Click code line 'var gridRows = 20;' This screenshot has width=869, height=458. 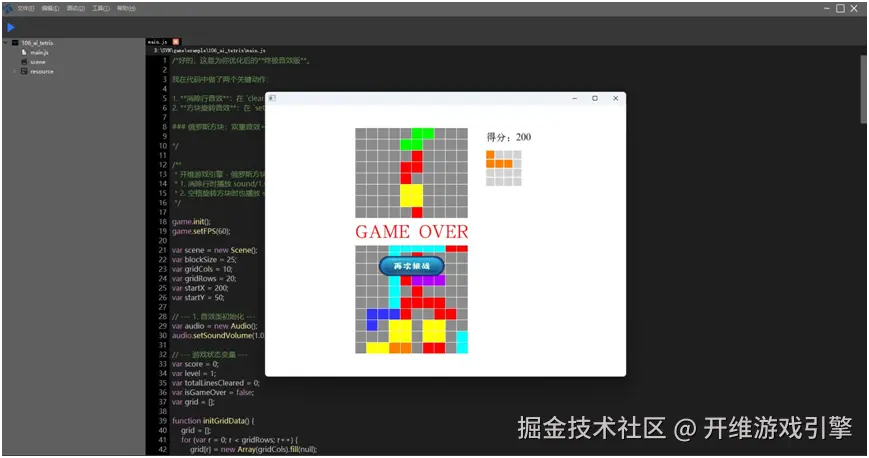(203, 278)
